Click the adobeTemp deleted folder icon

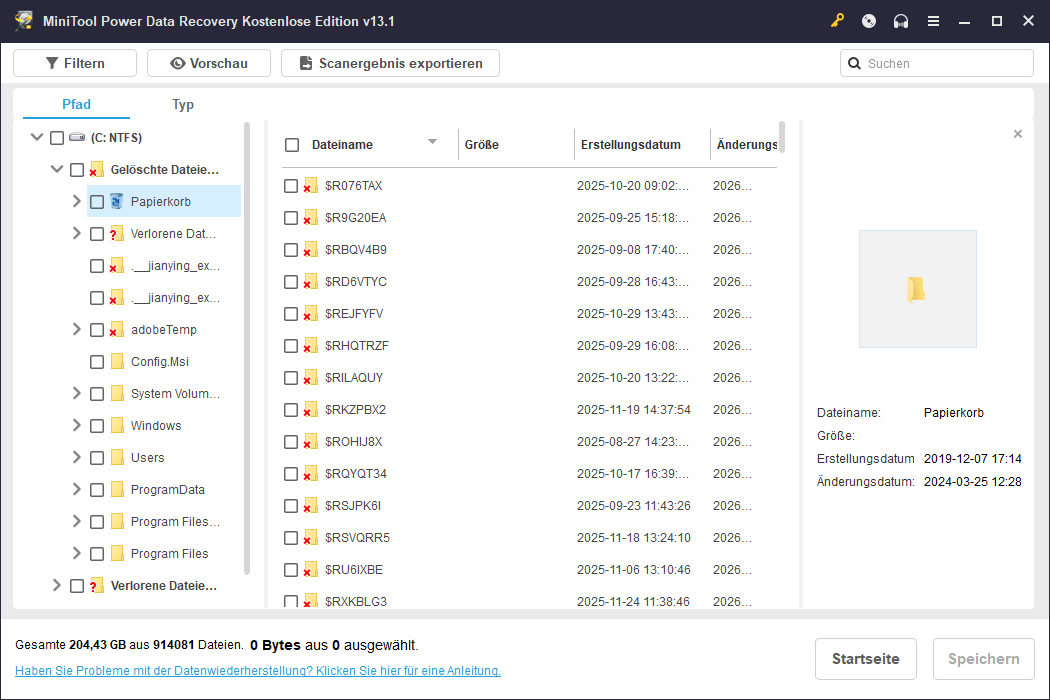[117, 330]
